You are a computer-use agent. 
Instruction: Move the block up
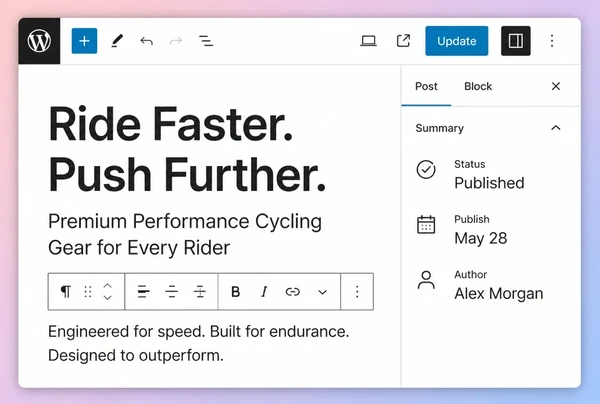pos(108,286)
